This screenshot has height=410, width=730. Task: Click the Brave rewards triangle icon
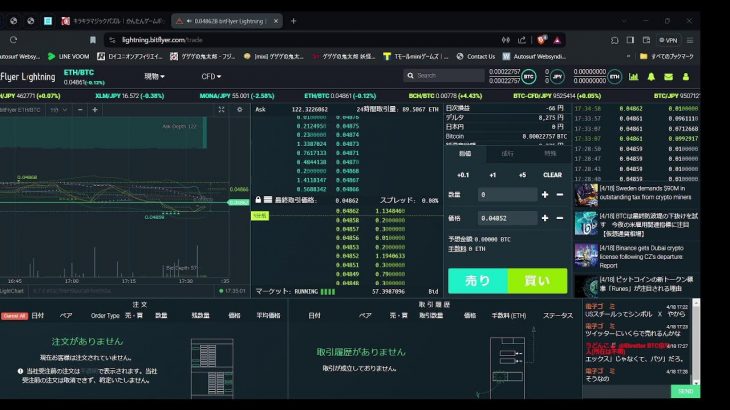[x=557, y=40]
